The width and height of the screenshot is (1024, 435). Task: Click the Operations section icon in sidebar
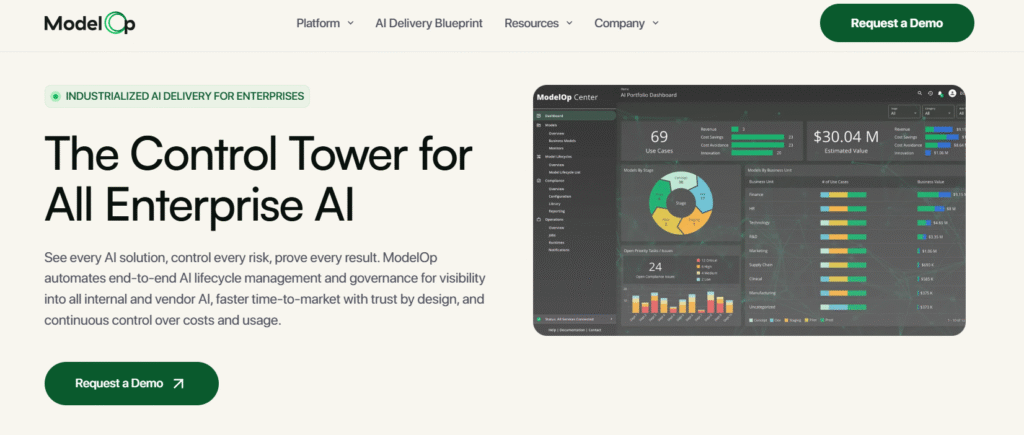pos(539,219)
